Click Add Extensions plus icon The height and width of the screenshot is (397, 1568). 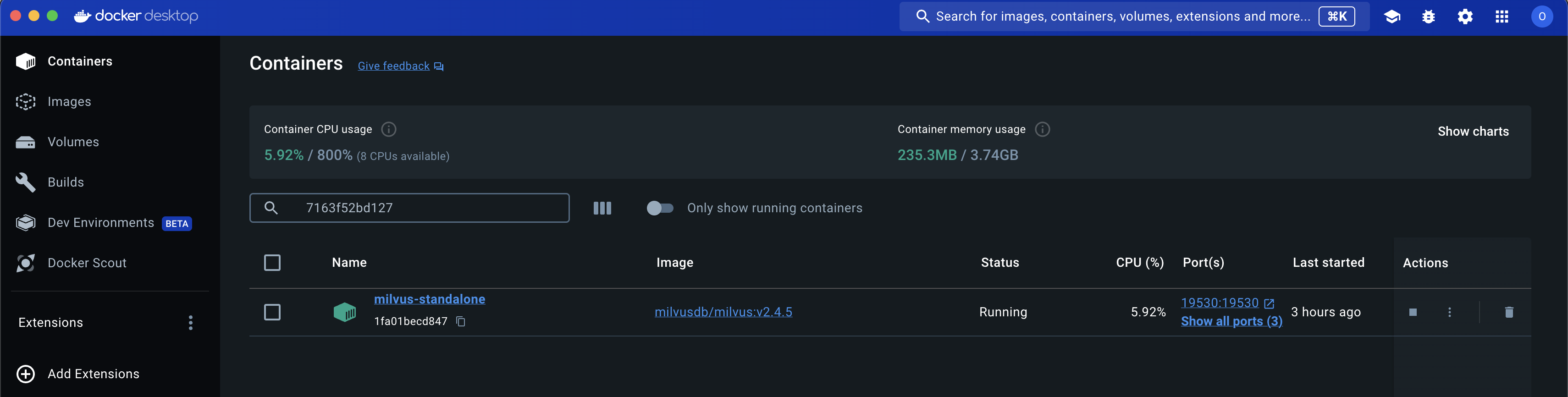[26, 374]
